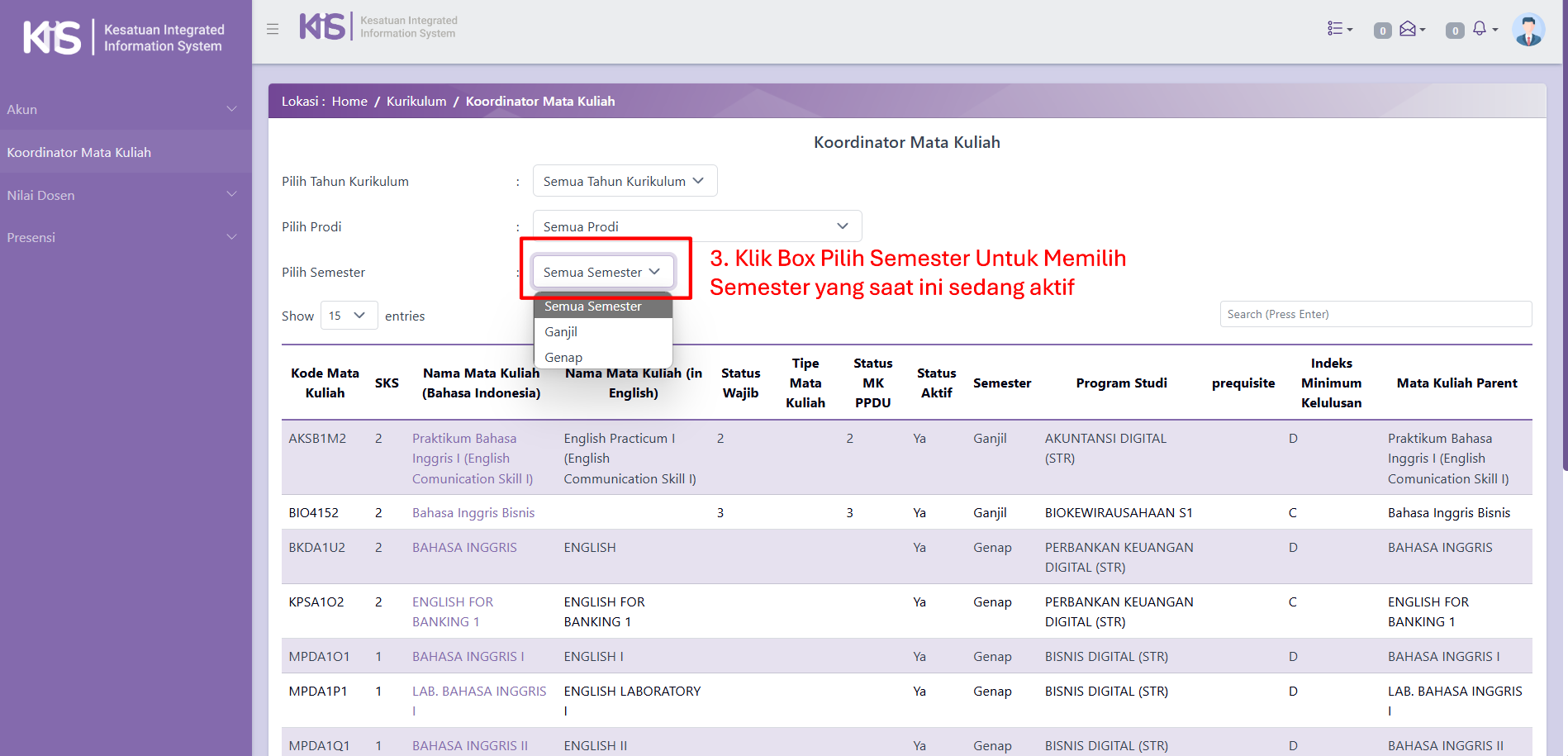The image size is (1568, 756).
Task: Click the KIS logo in the sidebar
Action: (x=53, y=37)
